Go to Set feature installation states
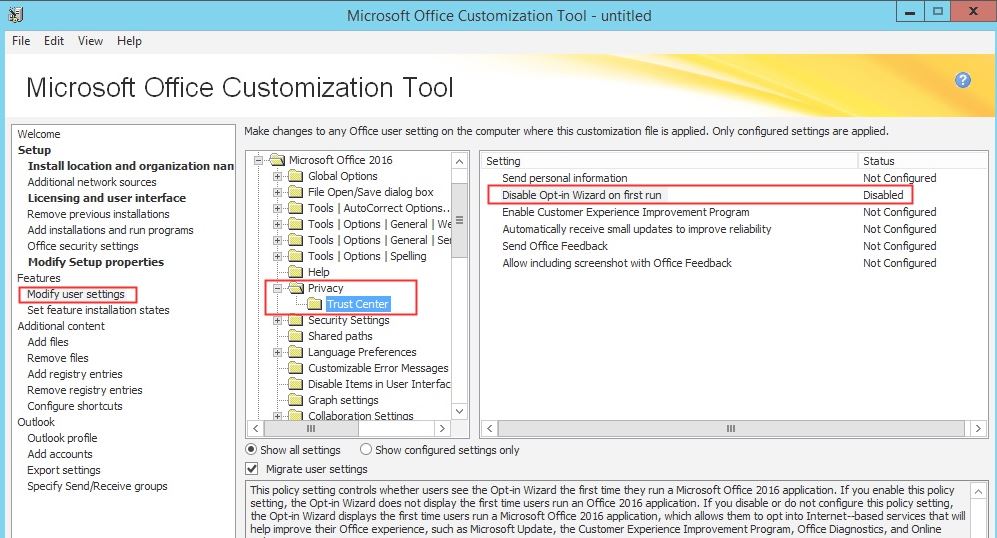This screenshot has height=538, width=997. [98, 310]
